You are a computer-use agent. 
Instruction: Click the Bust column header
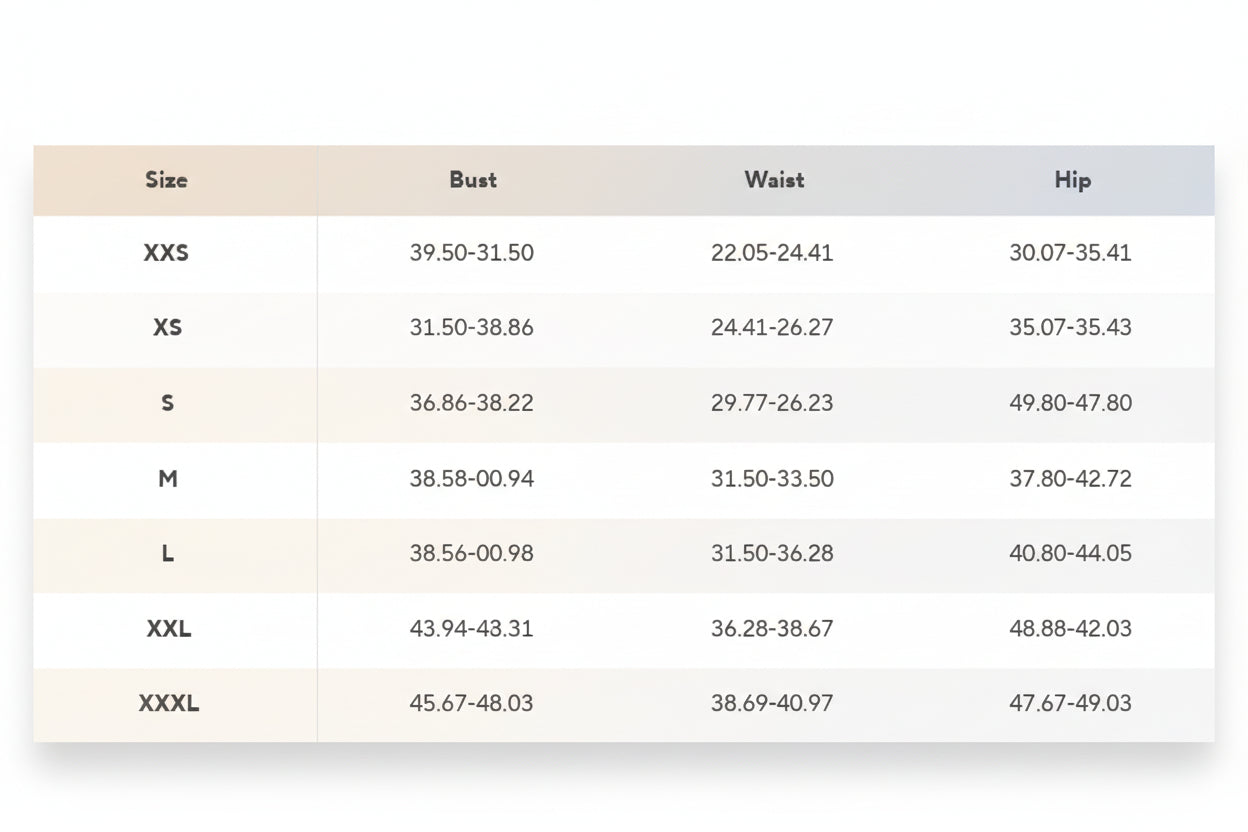click(472, 180)
